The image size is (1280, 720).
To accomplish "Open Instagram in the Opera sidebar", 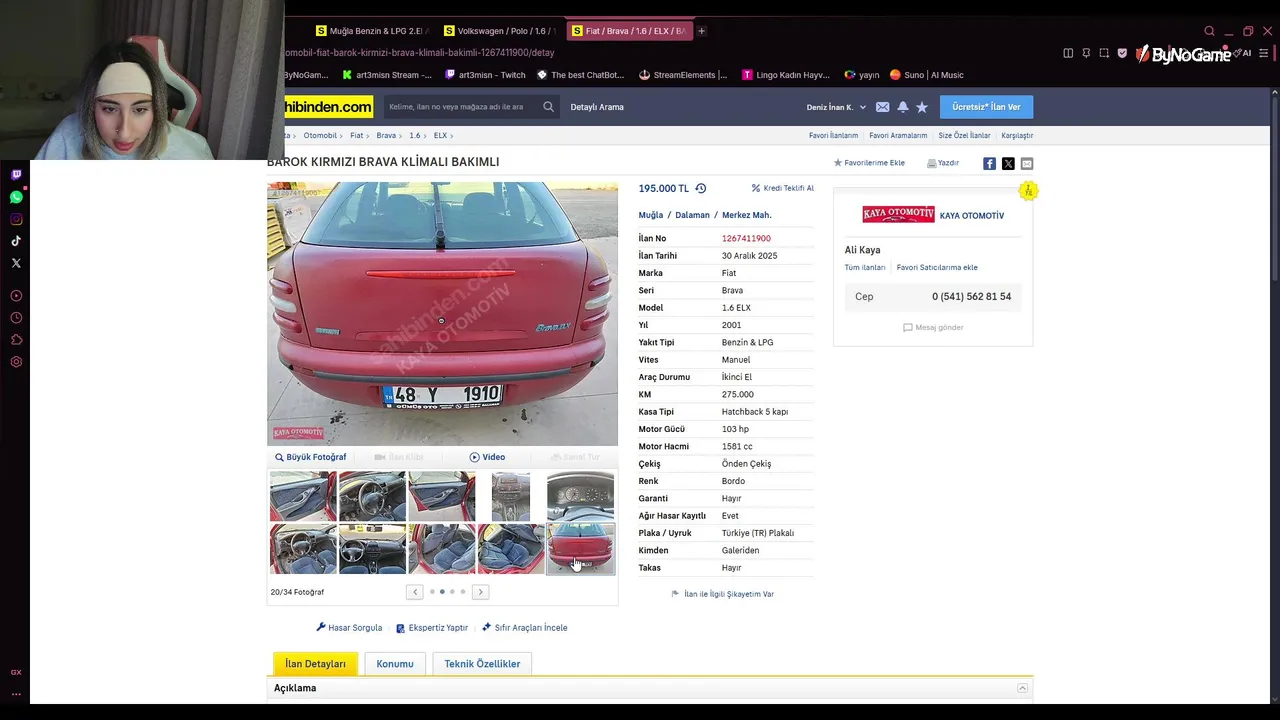I will (16, 219).
